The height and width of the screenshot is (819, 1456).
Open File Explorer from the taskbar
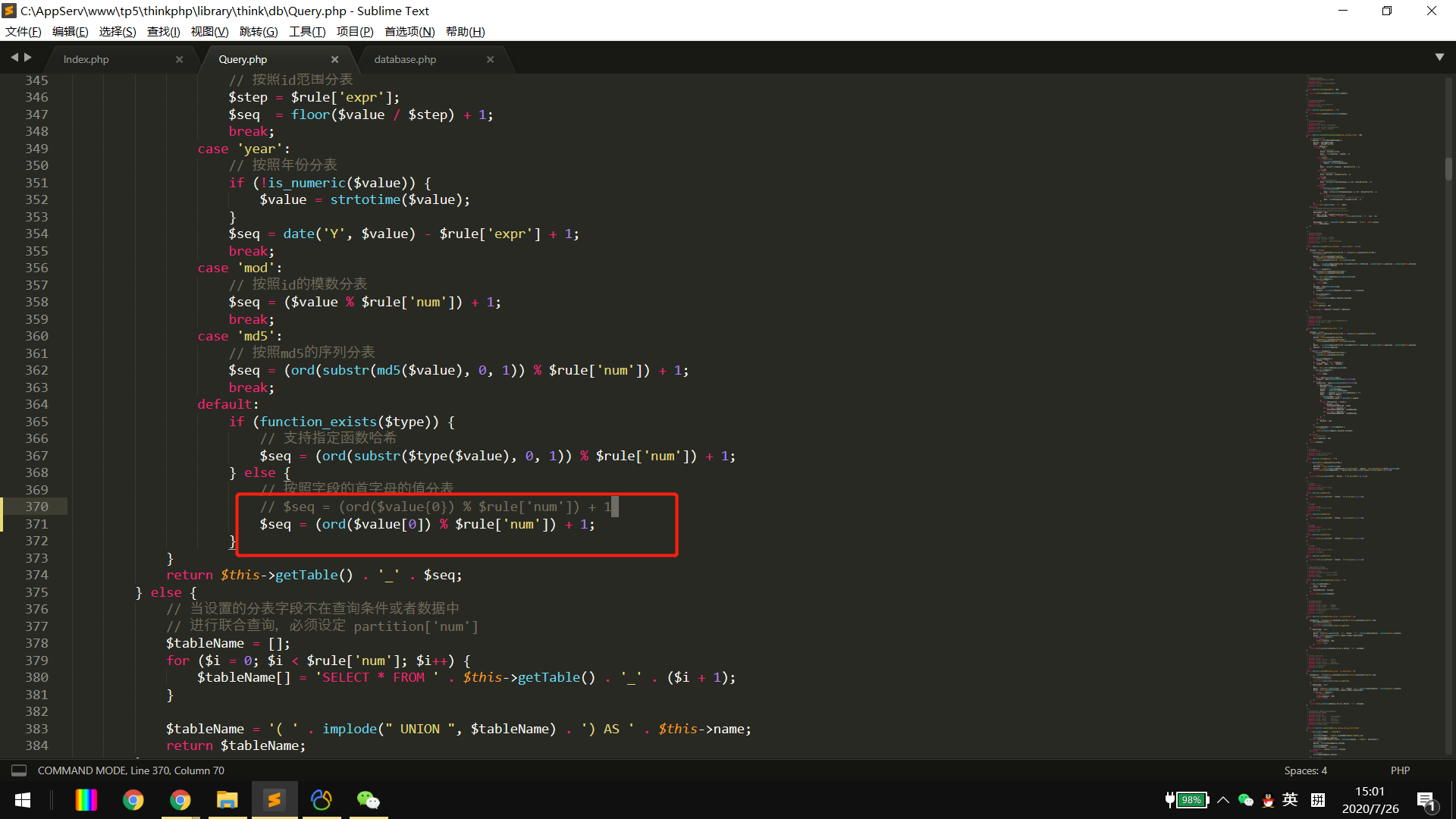tap(227, 800)
